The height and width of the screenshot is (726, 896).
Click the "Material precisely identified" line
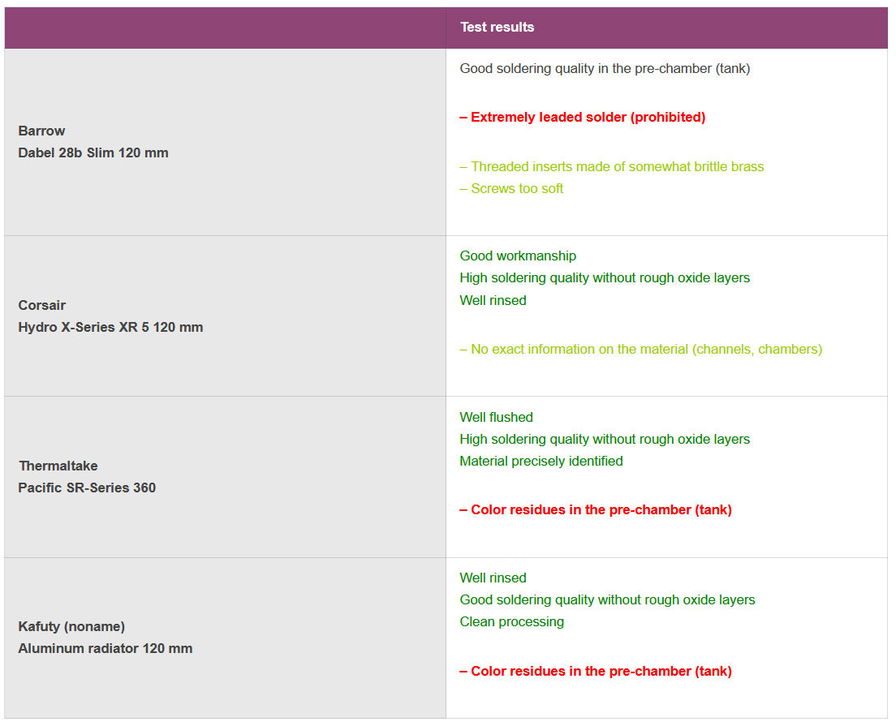[x=541, y=461]
